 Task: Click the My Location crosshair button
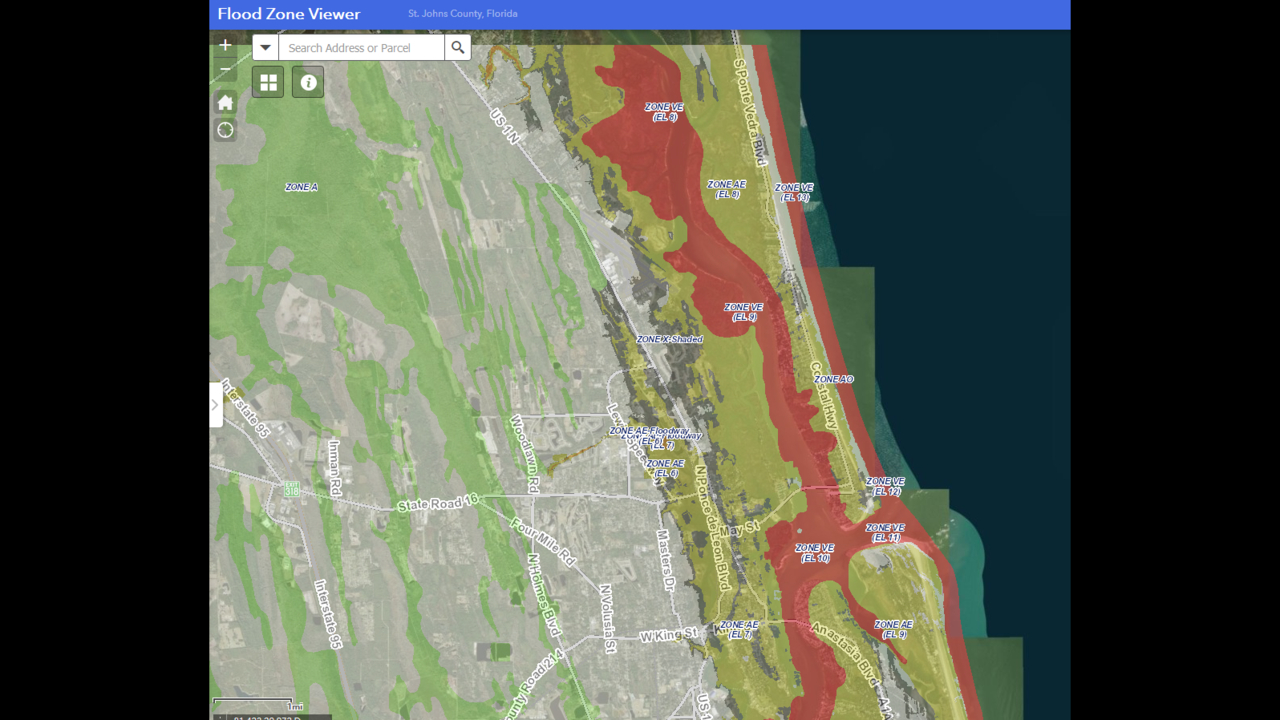click(225, 130)
